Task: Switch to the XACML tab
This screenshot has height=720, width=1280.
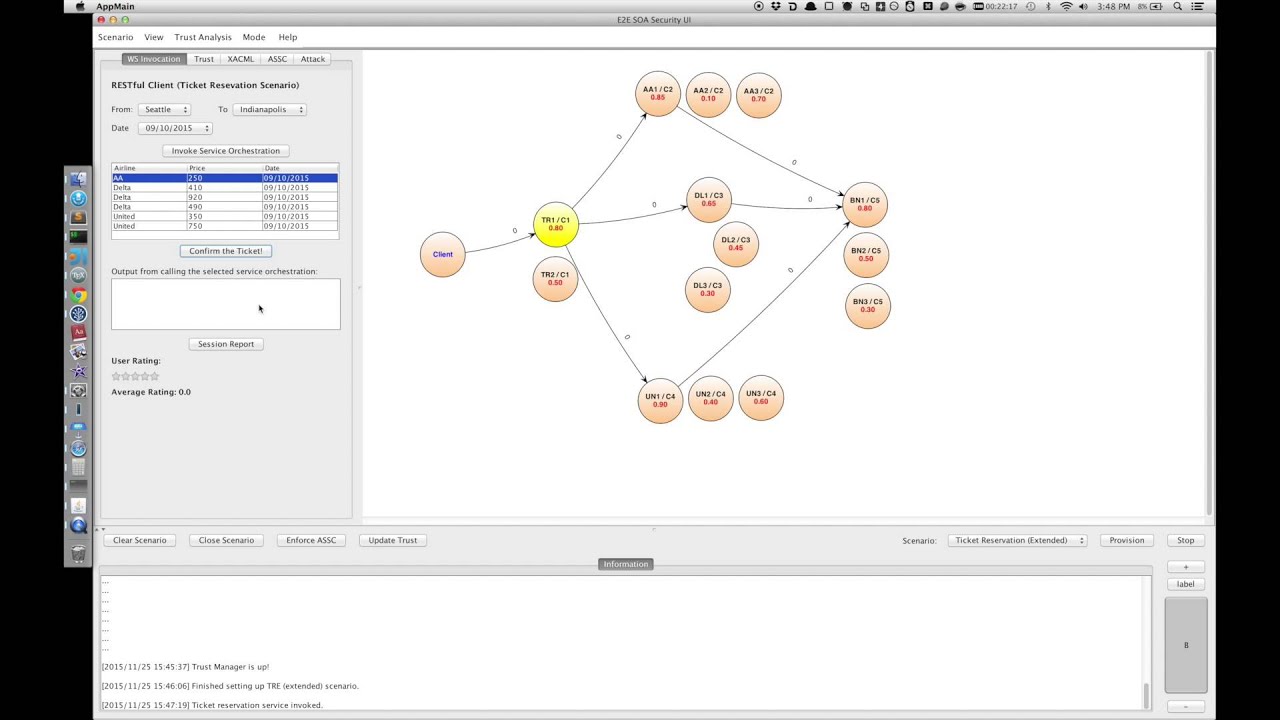Action: [240, 59]
